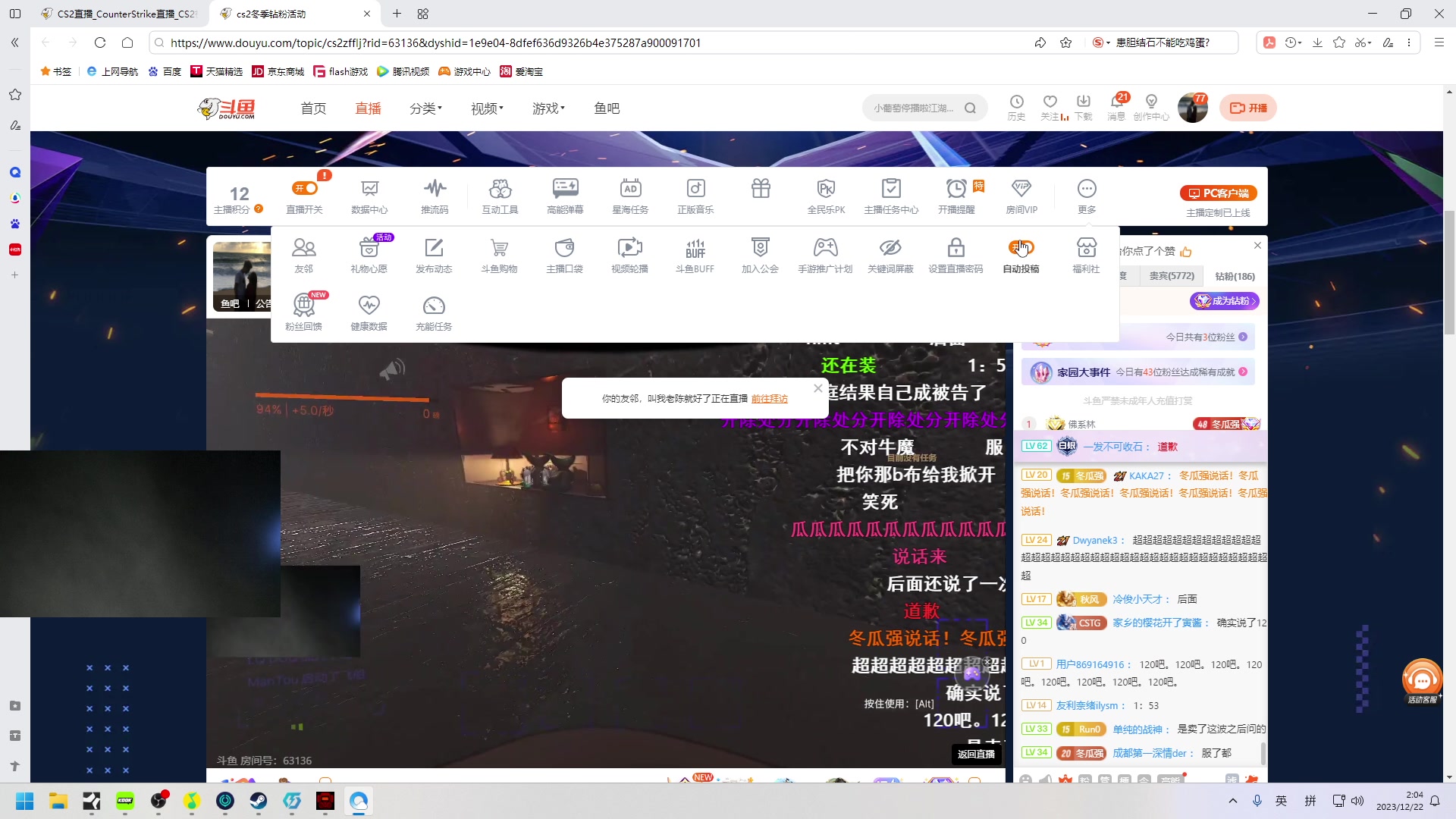The height and width of the screenshot is (819, 1456).
Task: Open new browser tab with plus
Action: [397, 14]
